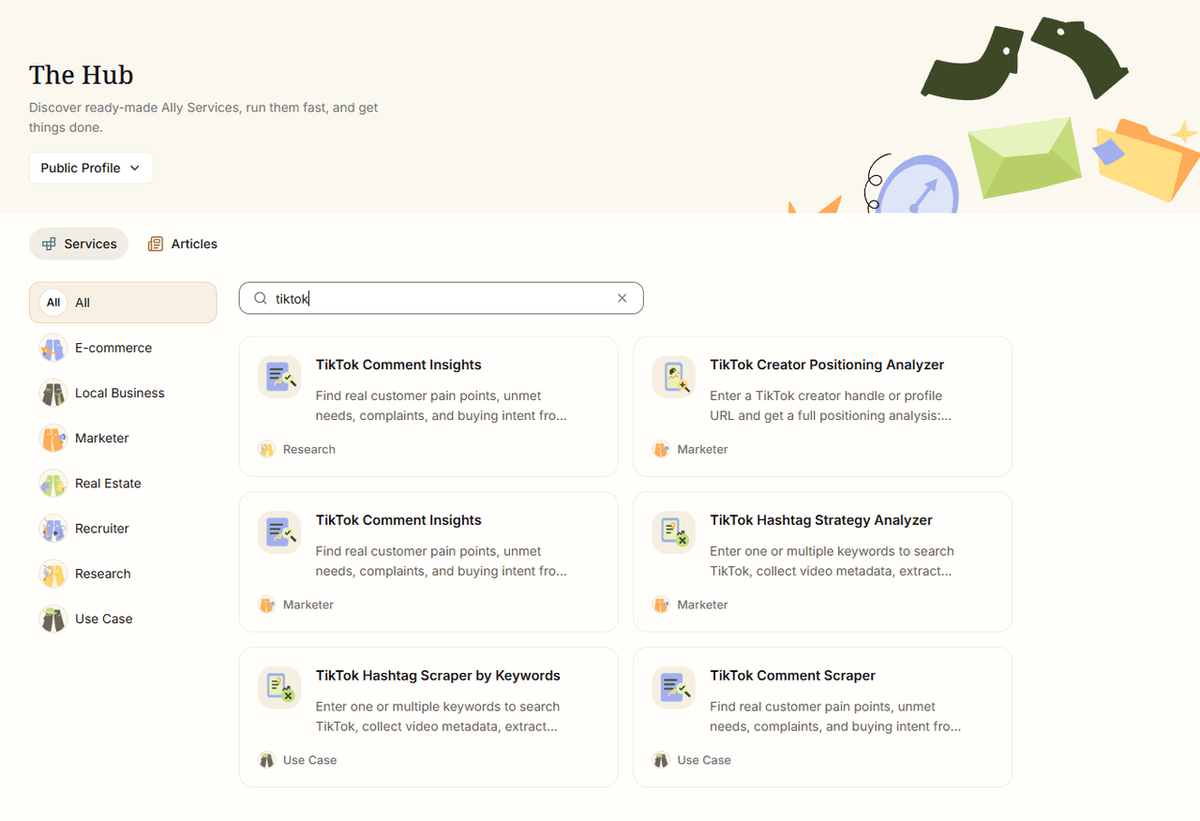Open TikTok Hashtag Strategy Analyzer title
Viewport: 1200px width, 821px height.
tap(821, 520)
